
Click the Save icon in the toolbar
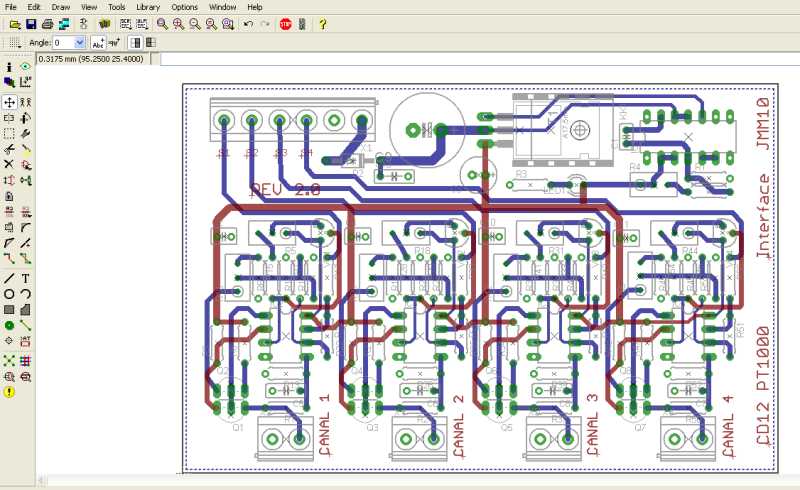[x=31, y=24]
